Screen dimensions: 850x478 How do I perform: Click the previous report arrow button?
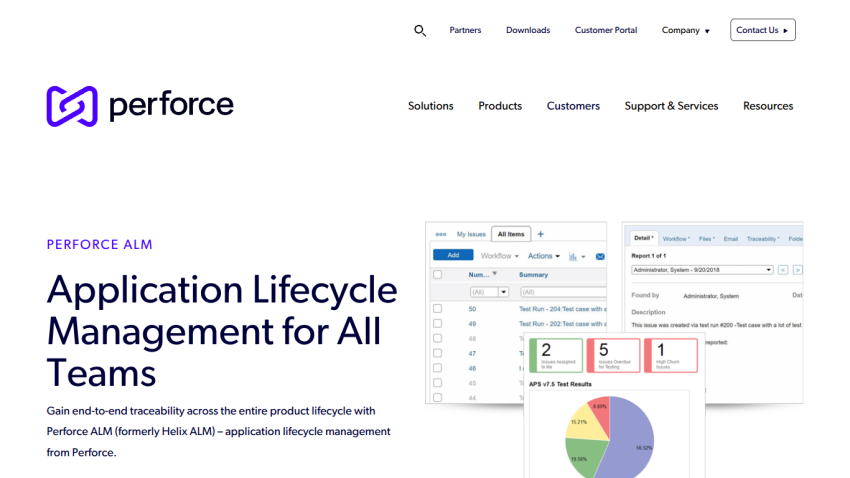(x=783, y=270)
